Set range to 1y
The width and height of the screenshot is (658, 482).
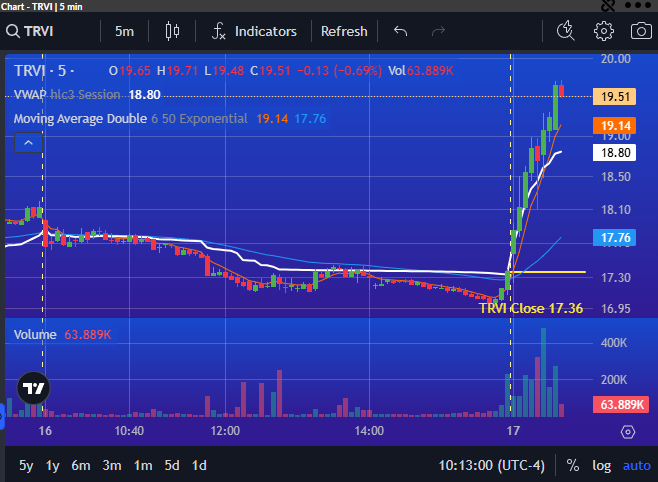(x=52, y=466)
